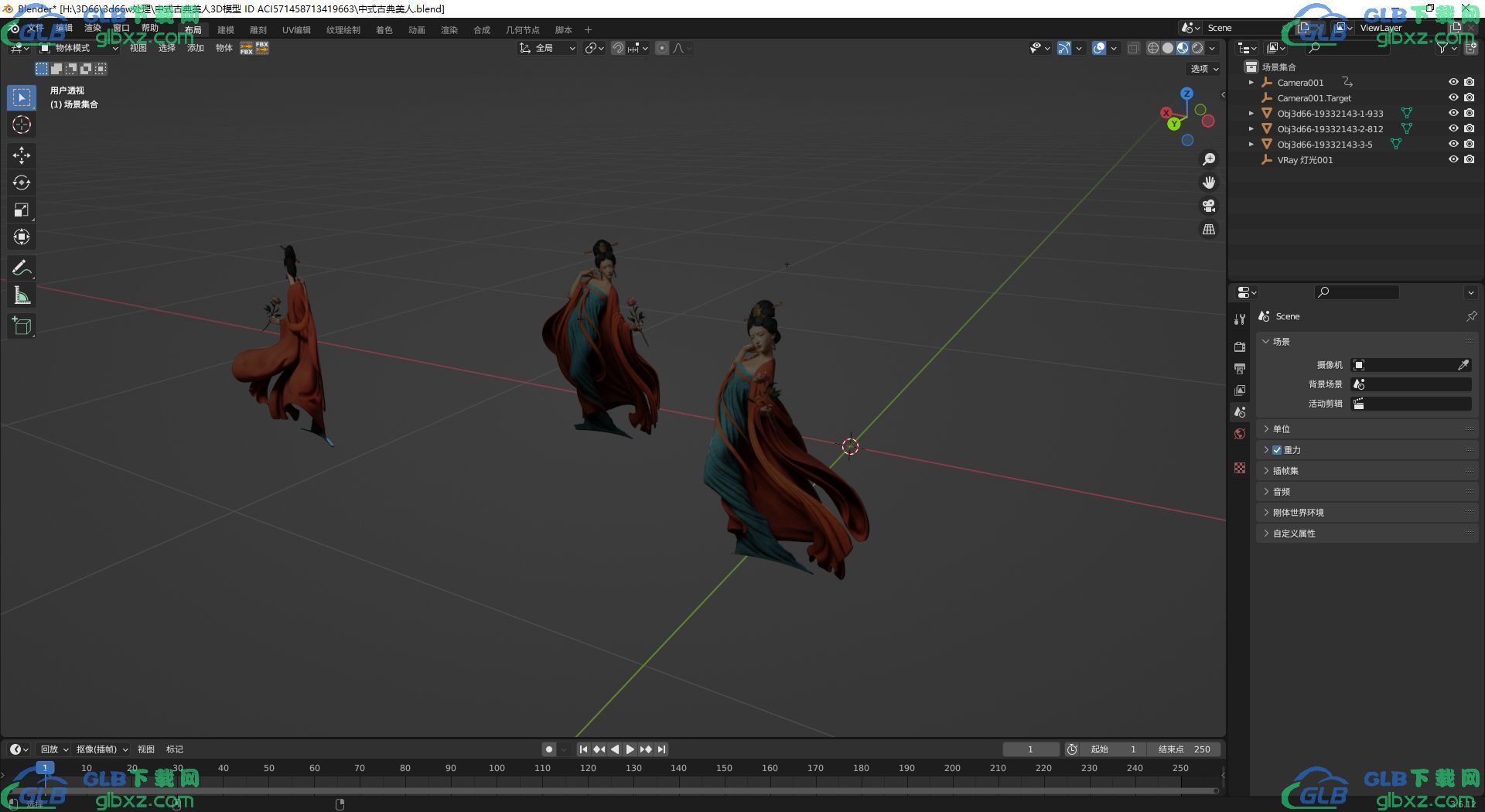1485x812 pixels.
Task: Select the Measure ruler tool
Action: (x=22, y=295)
